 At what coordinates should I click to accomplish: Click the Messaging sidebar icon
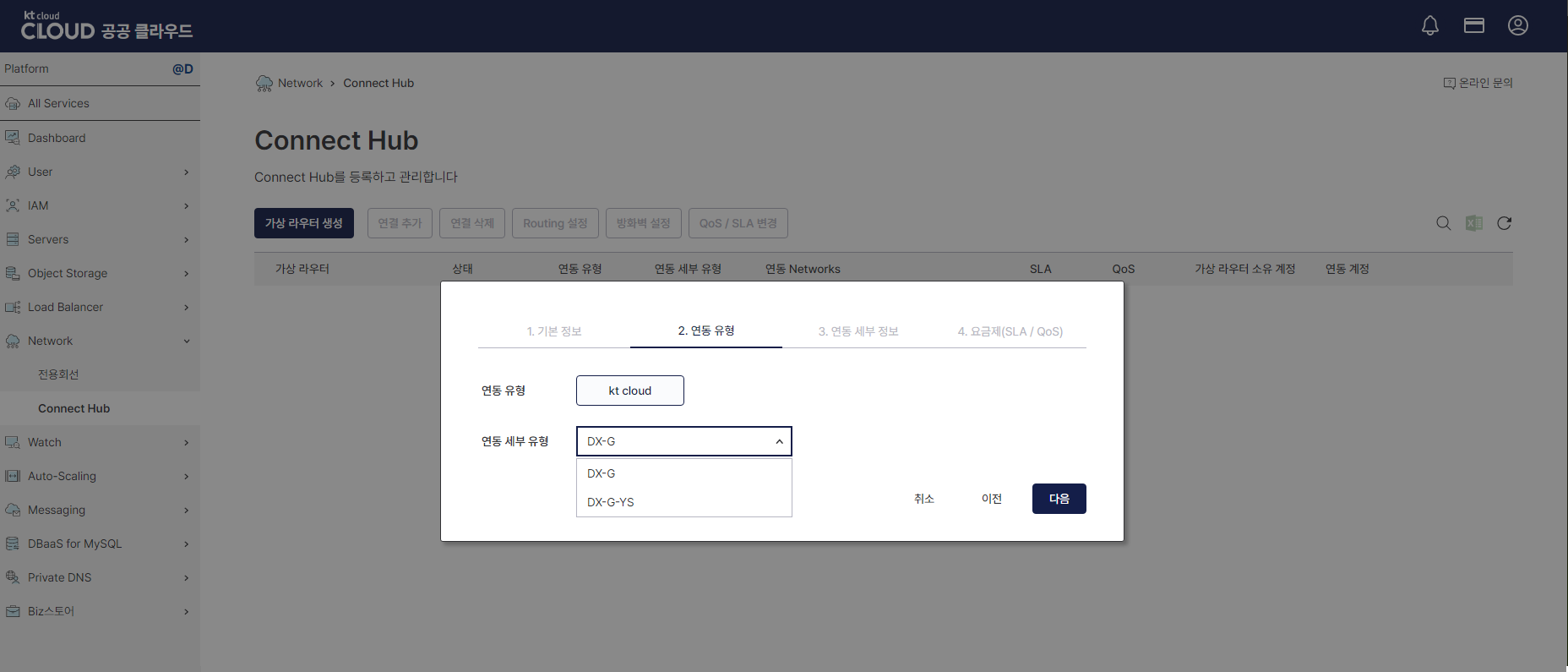coord(13,510)
